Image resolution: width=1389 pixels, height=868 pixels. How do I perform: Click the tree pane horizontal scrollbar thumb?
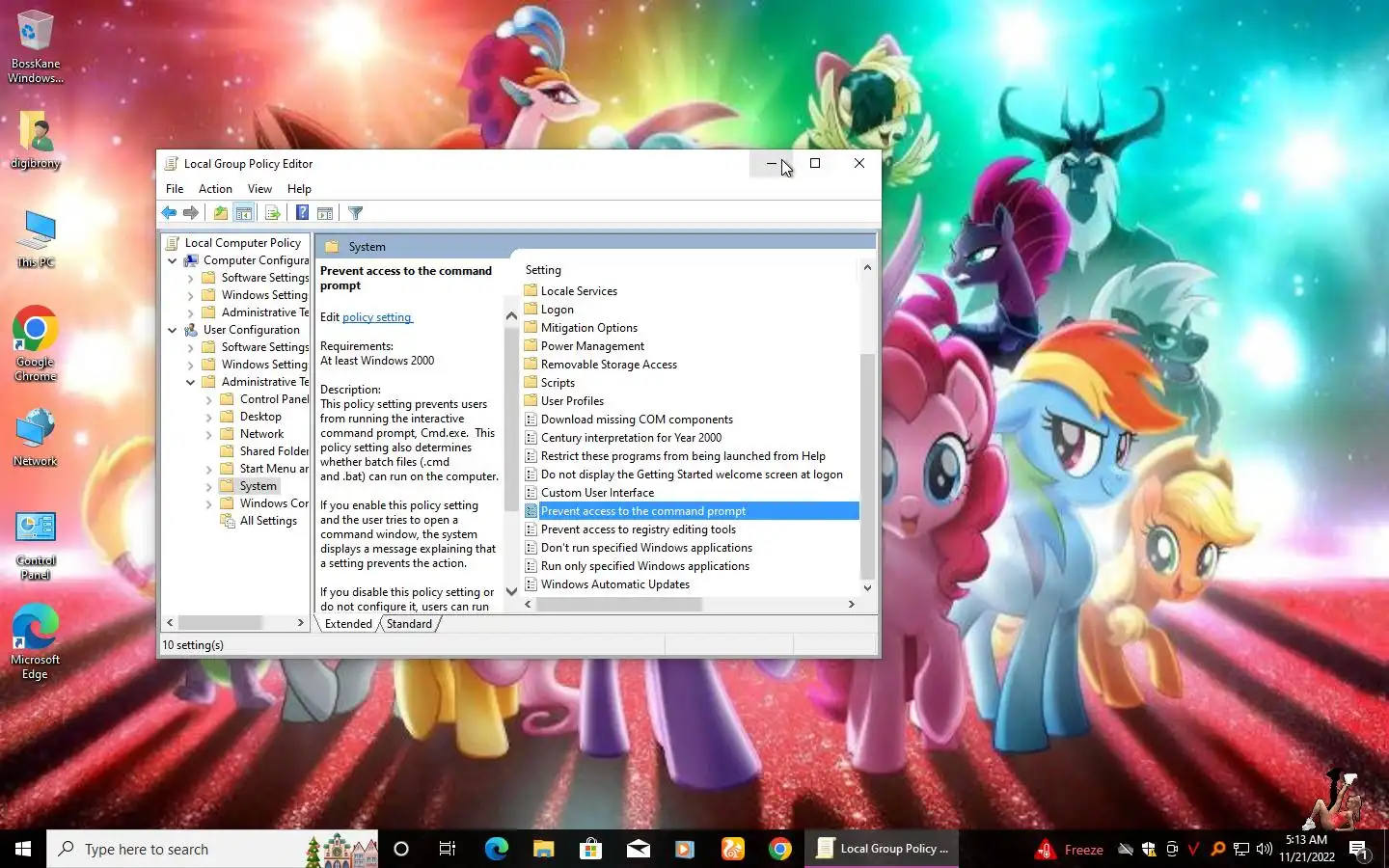(220, 623)
